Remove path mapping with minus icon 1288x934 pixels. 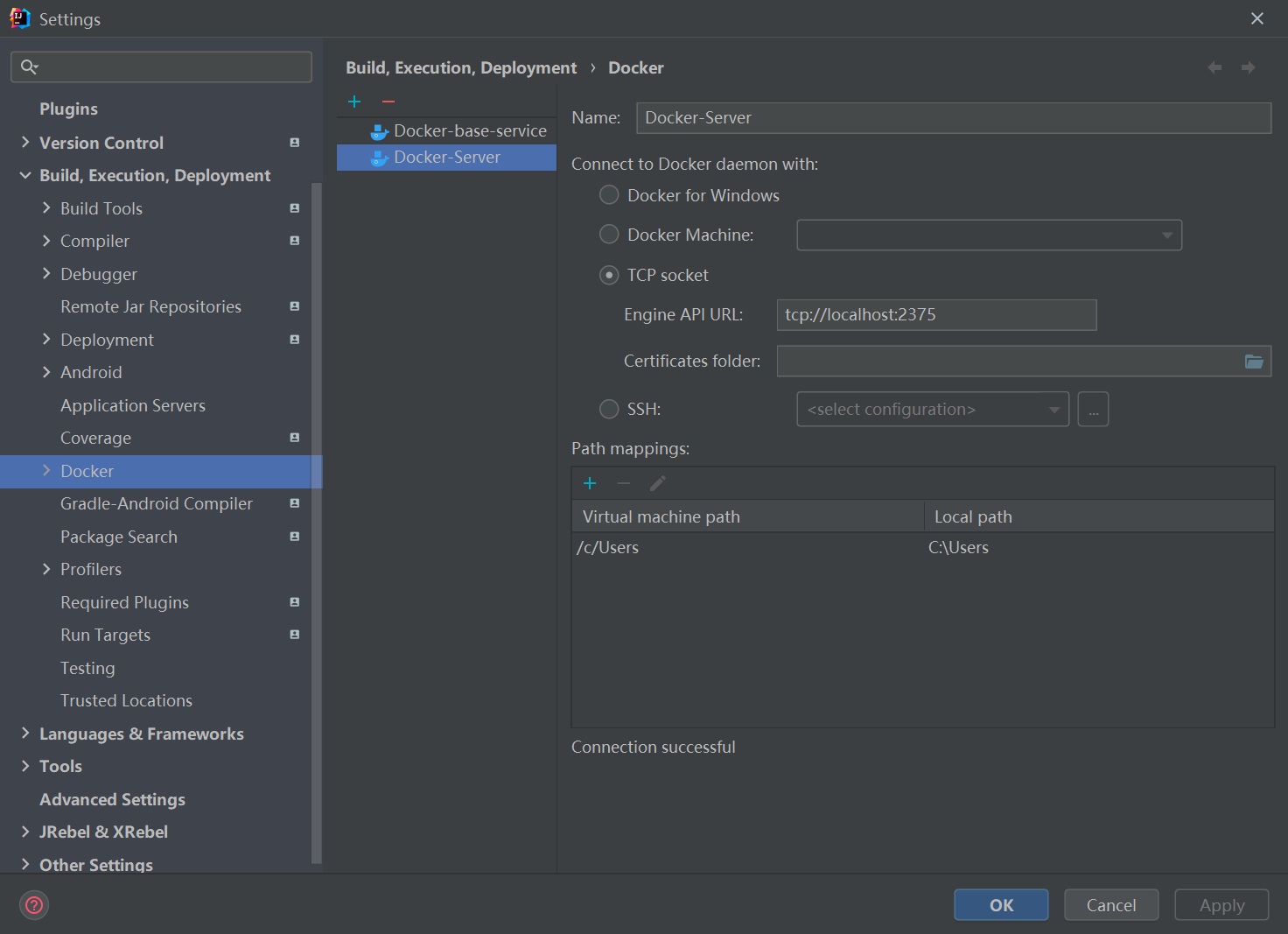coord(624,483)
